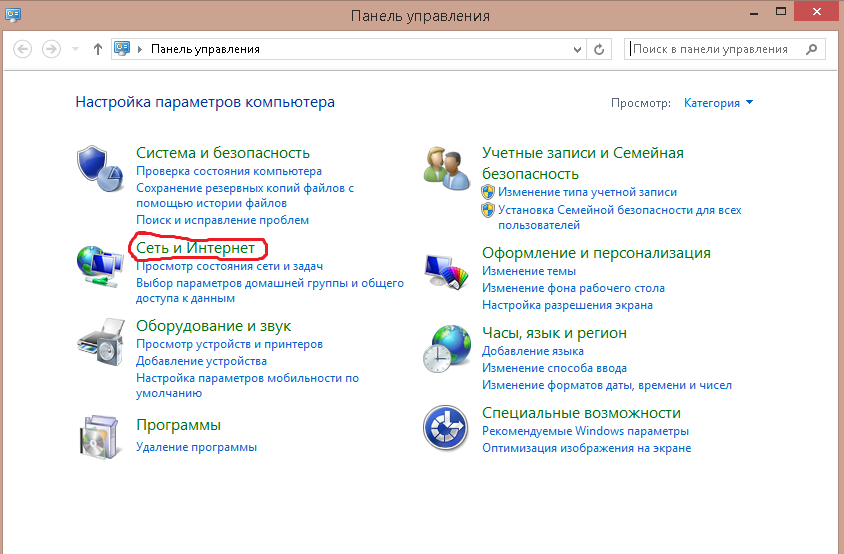Open Специальные возможности category
Screen dimensions: 844x554
(581, 413)
